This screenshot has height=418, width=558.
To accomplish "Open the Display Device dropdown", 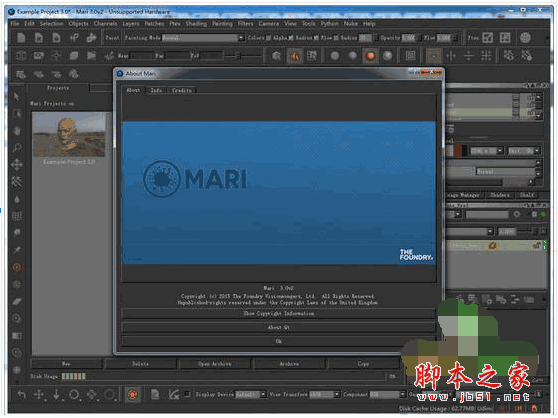I will pyautogui.click(x=251, y=394).
